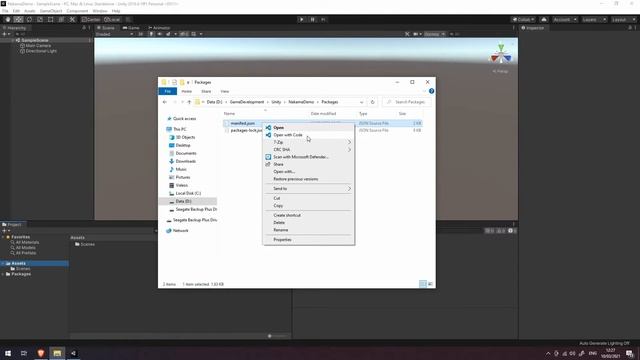Click the Unity Play button
This screenshot has height=360, width=640.
[x=301, y=19]
